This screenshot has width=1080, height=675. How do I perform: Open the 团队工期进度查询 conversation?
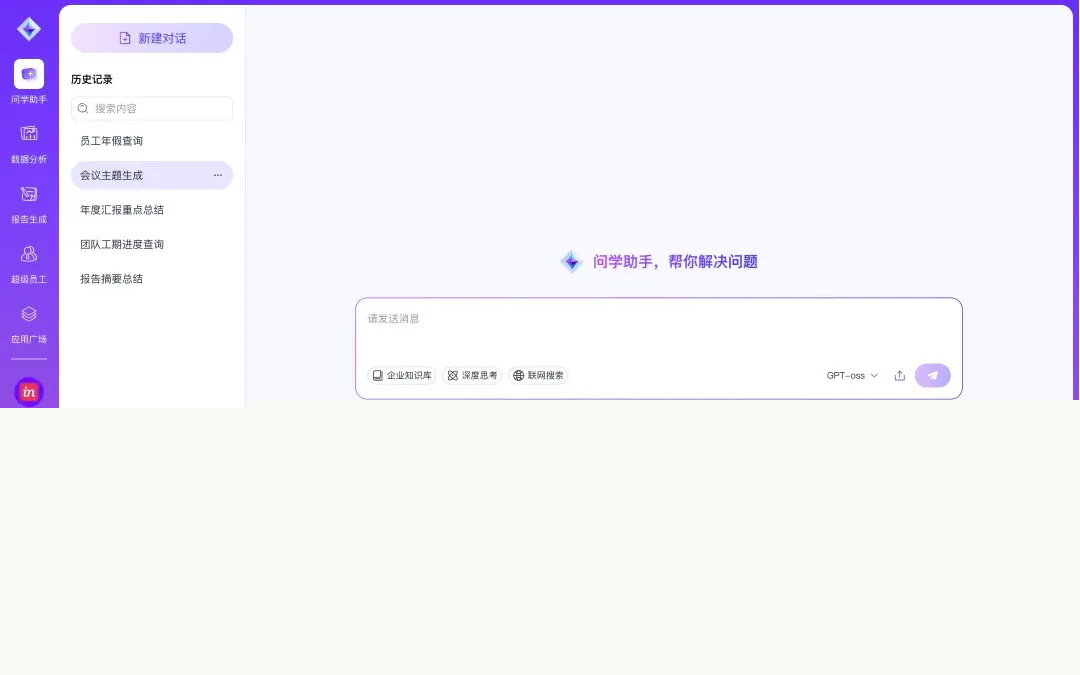coord(152,245)
